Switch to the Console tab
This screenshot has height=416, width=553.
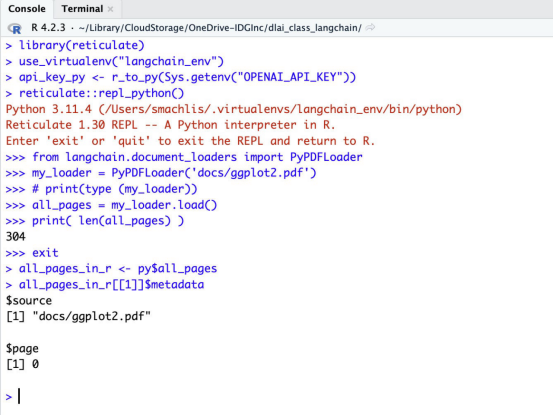click(27, 9)
